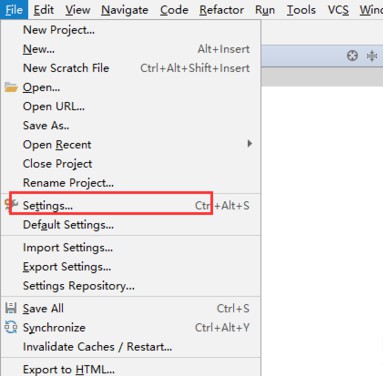Click the Synchronize refresh arrows icon
Screen dimensions: 383x376
pos(11,327)
